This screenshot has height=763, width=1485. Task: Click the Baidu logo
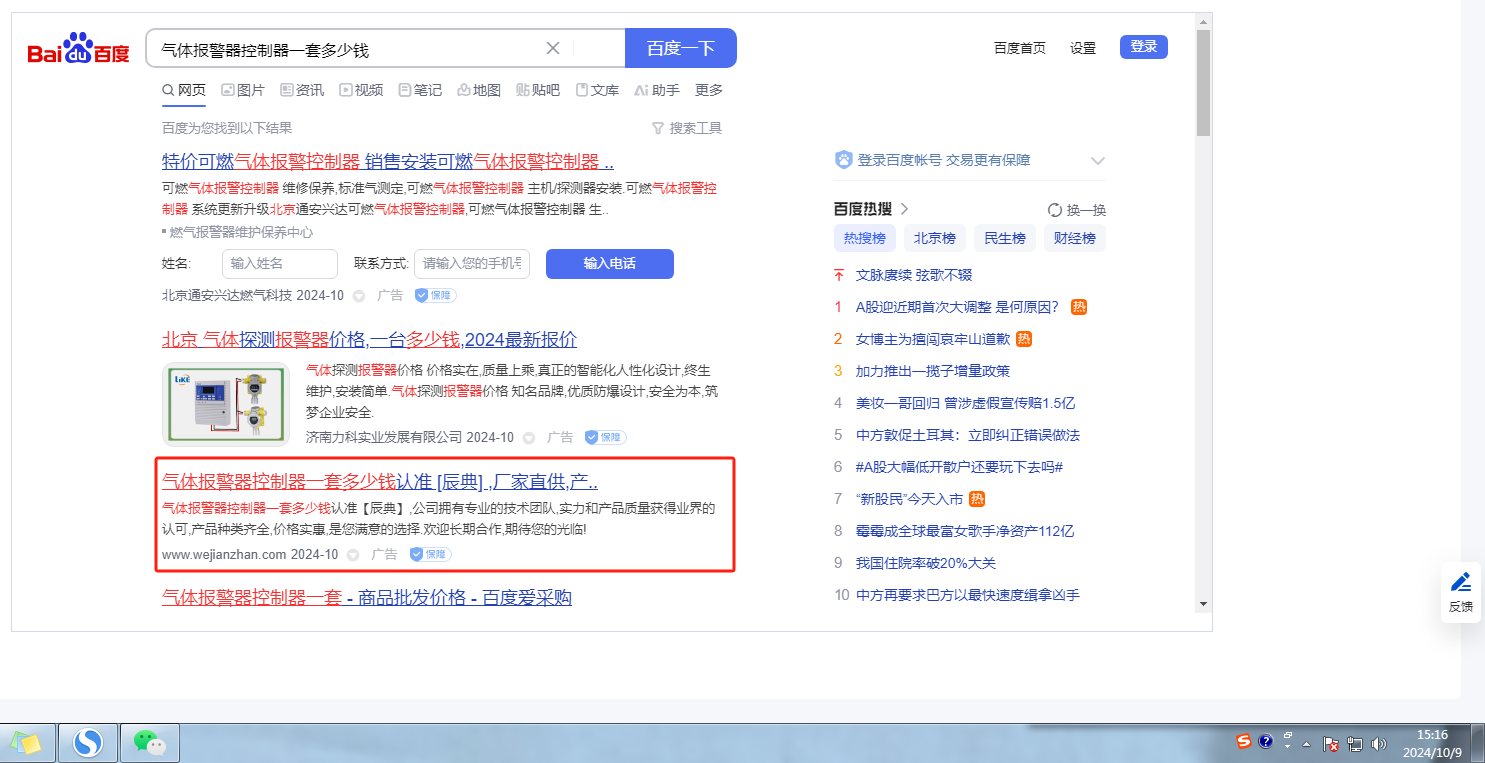78,48
